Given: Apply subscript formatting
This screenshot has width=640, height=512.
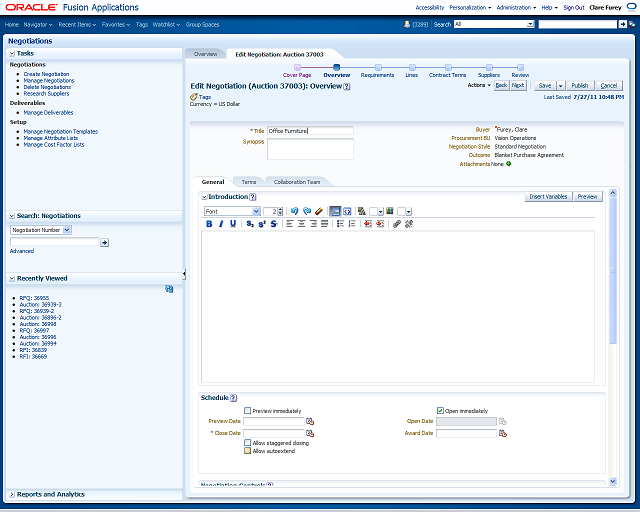Looking at the screenshot, I should pyautogui.click(x=250, y=224).
